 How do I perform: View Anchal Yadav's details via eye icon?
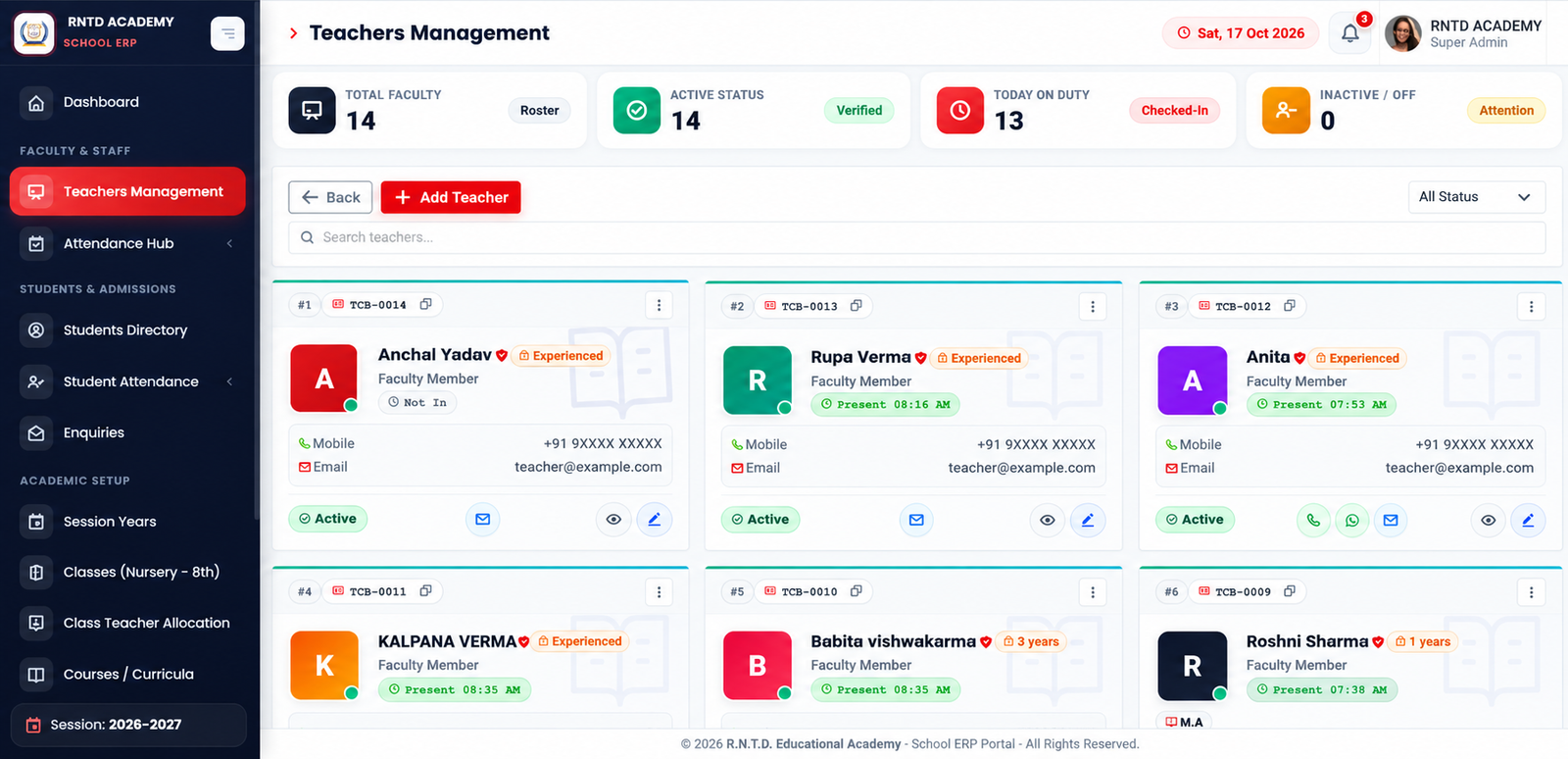613,519
